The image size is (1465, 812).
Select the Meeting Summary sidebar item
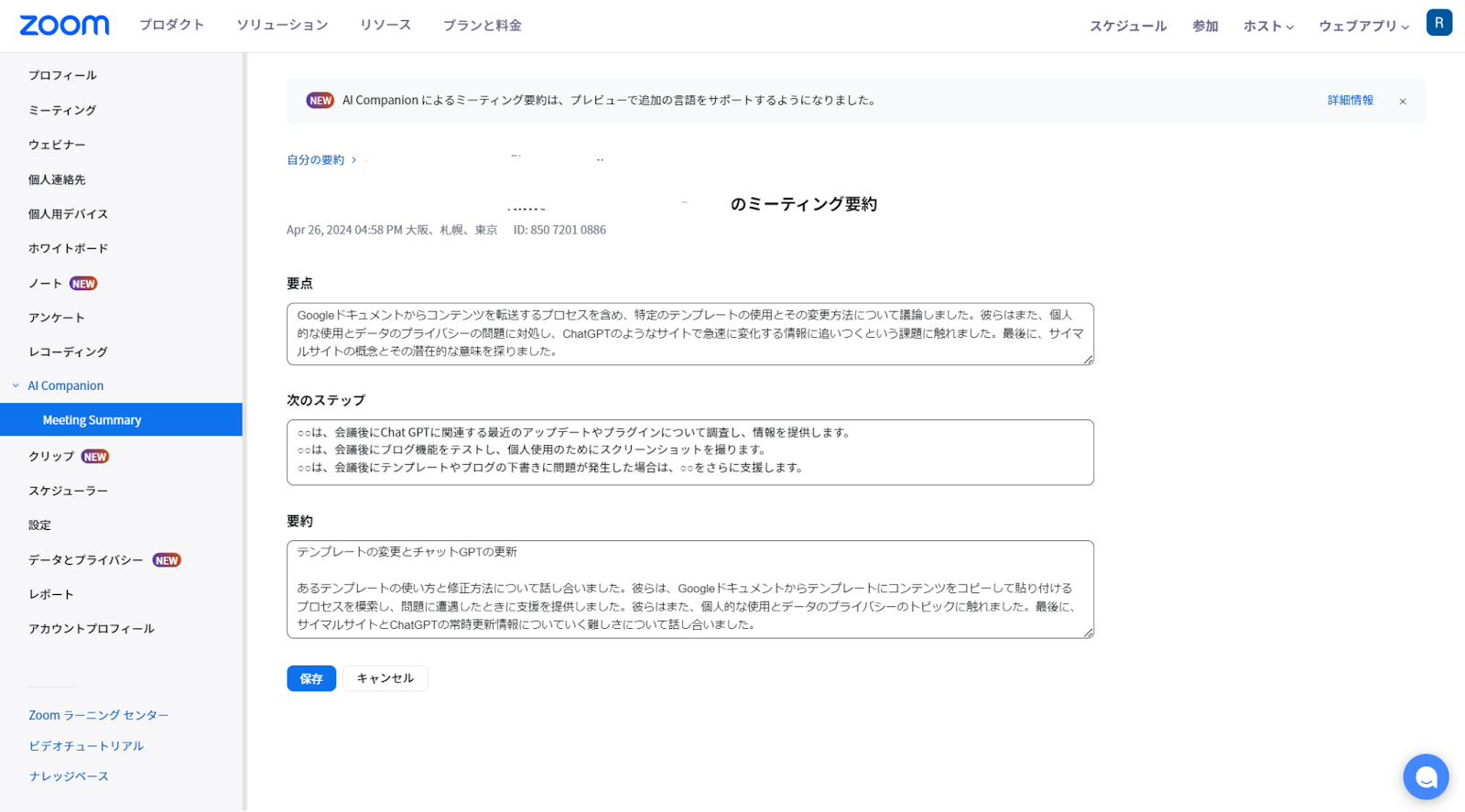coord(92,420)
